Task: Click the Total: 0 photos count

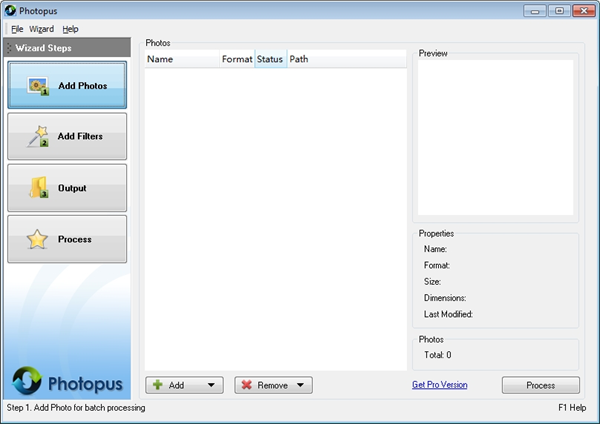Action: click(x=437, y=355)
